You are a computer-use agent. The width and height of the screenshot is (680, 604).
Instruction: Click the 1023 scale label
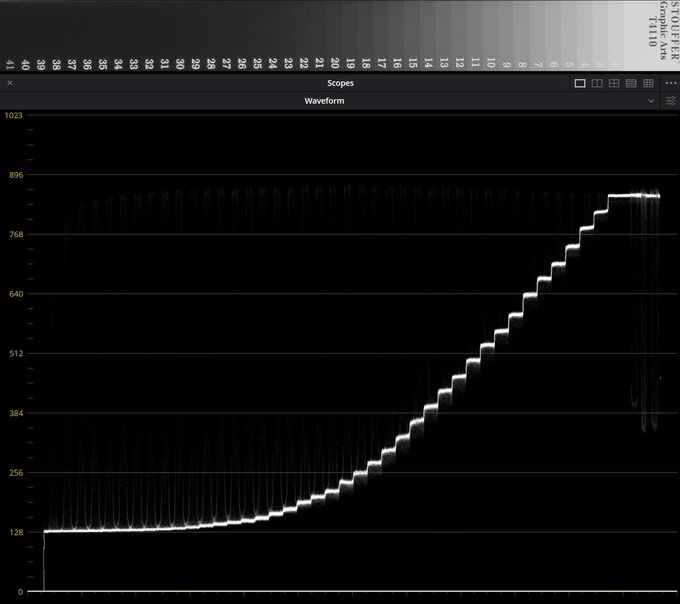coord(13,115)
